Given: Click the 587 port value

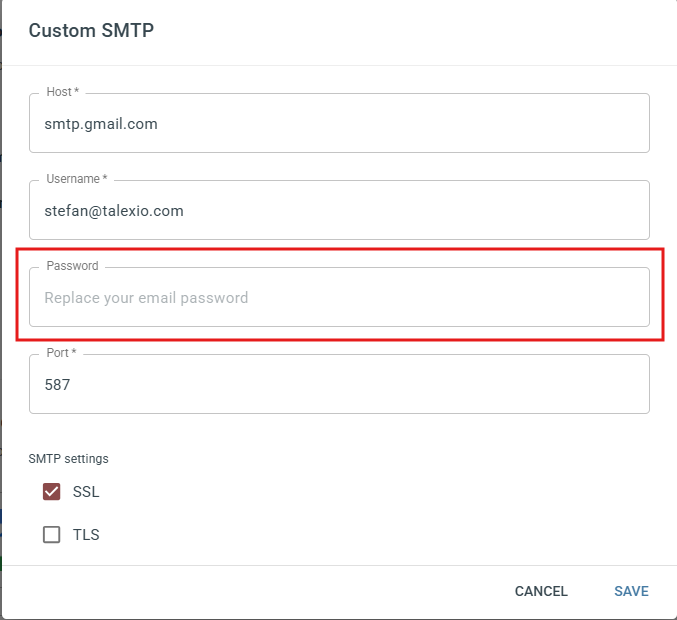Looking at the screenshot, I should [x=57, y=385].
